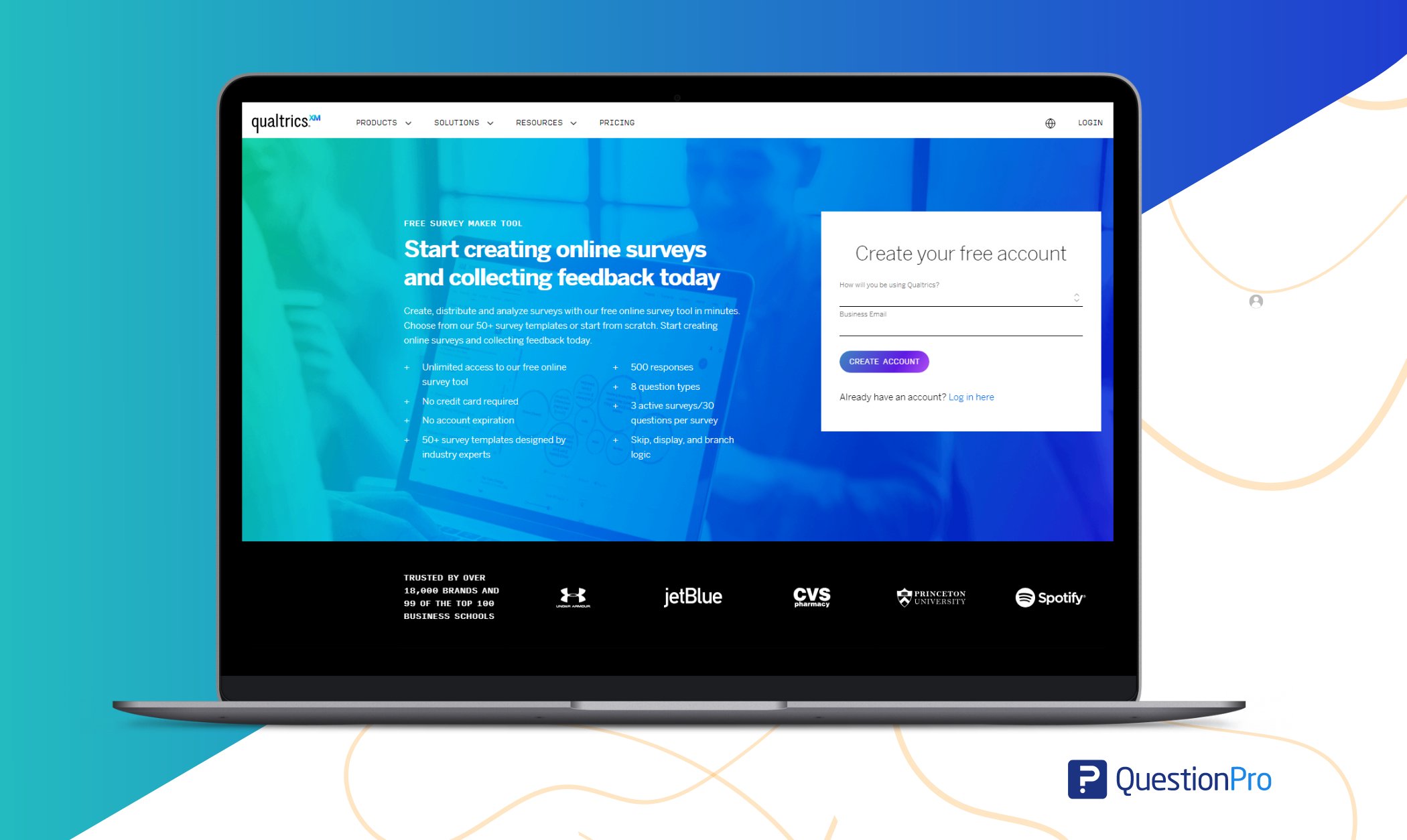Expand the RESOURCES dropdown menu
Screen dimensions: 1407x840
click(x=546, y=122)
